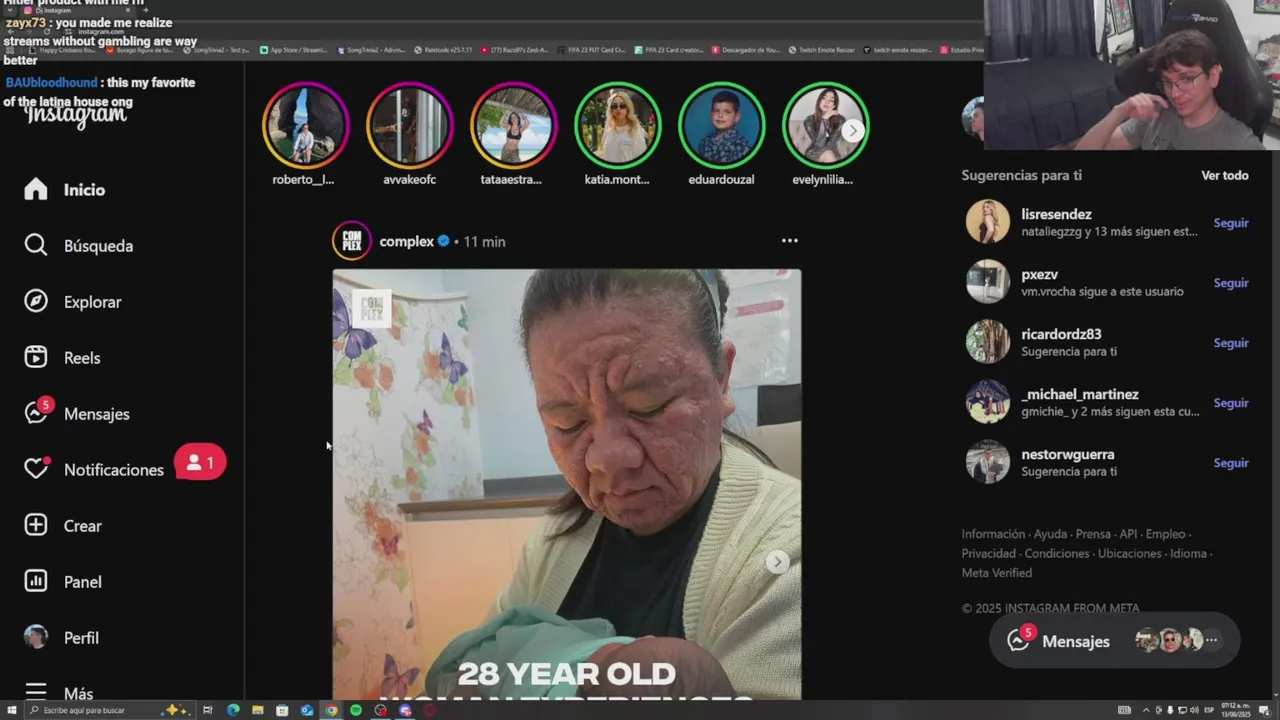Click footer link Ayuda
The height and width of the screenshot is (720, 1280).
[1050, 534]
